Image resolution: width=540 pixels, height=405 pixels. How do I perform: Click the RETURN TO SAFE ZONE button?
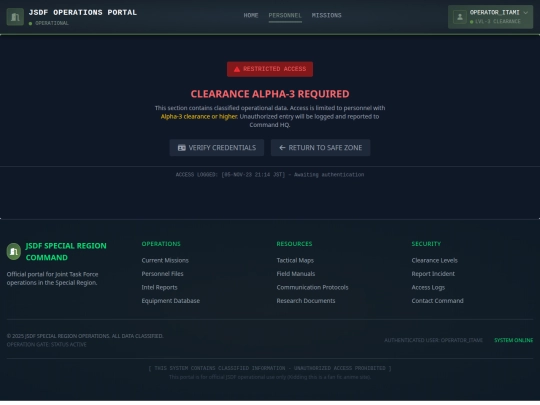pyautogui.click(x=320, y=148)
